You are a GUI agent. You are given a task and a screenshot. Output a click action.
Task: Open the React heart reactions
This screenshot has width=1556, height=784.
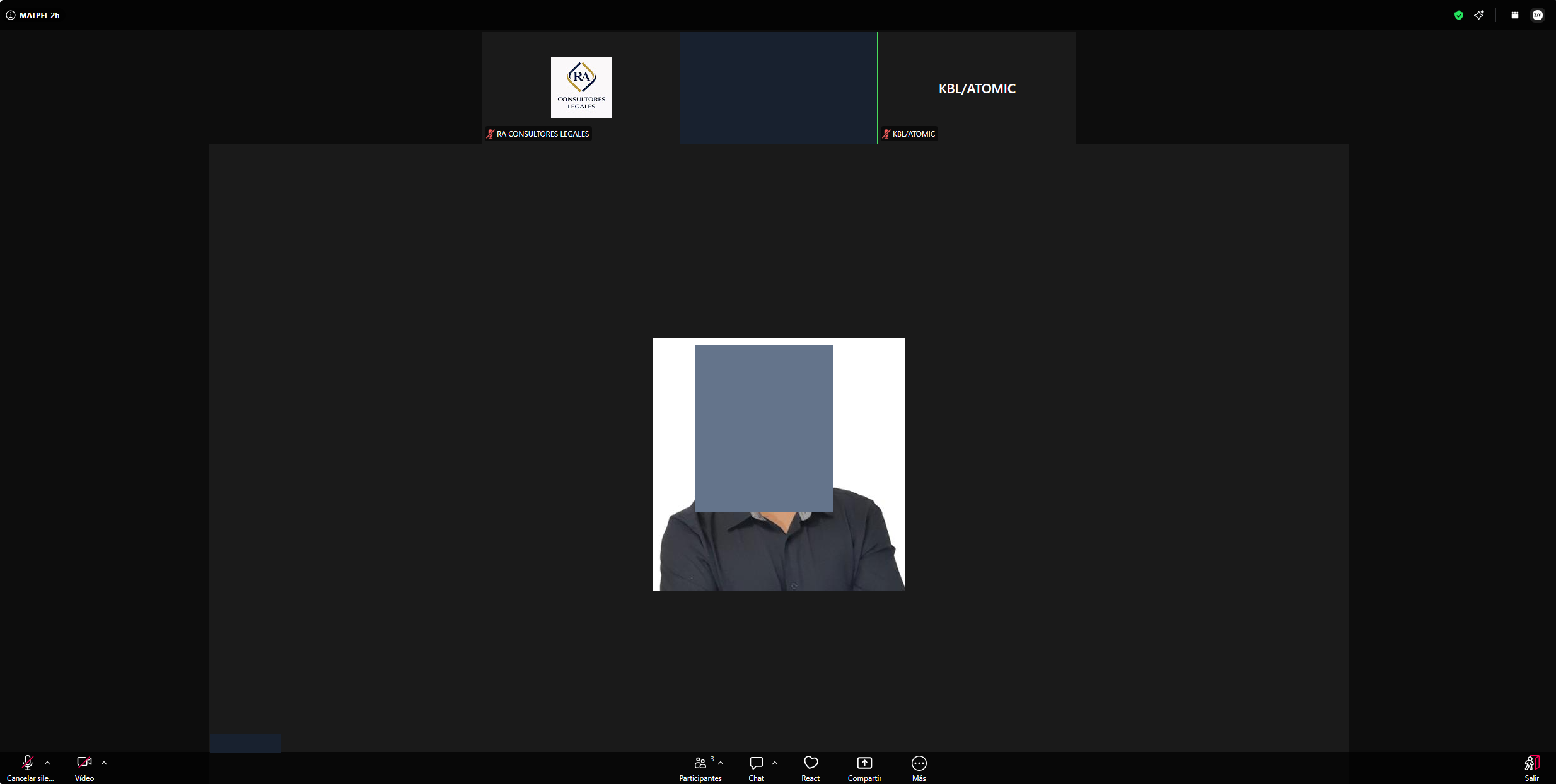tap(811, 768)
